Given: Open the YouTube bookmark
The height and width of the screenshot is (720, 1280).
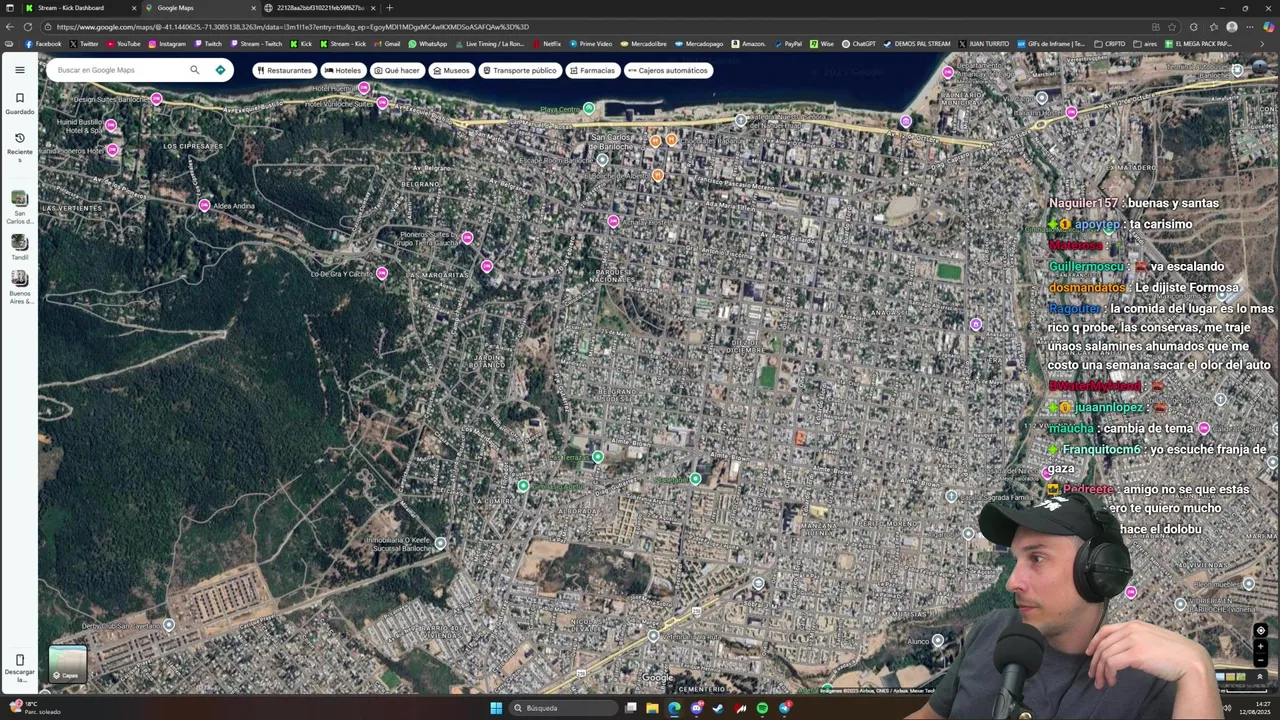Looking at the screenshot, I should click(123, 44).
